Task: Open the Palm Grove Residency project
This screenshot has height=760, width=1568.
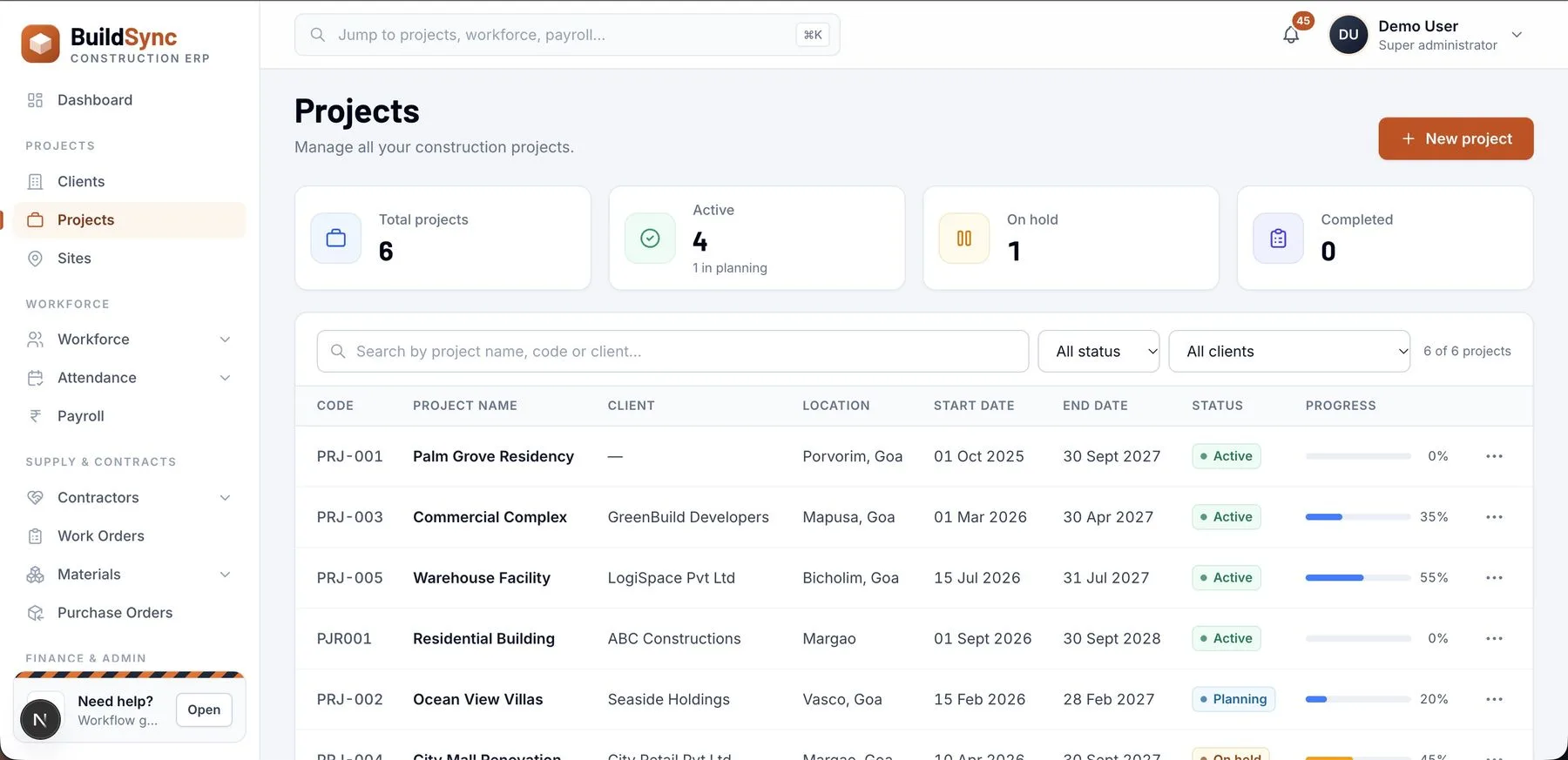Action: point(493,456)
